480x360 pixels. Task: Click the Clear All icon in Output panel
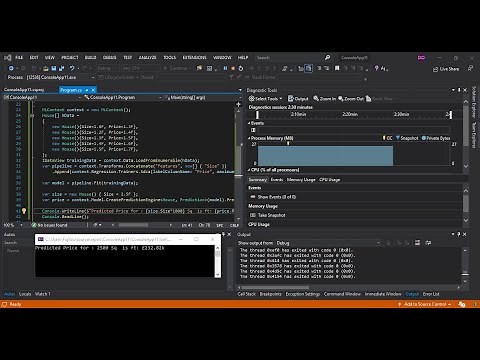coord(417,243)
